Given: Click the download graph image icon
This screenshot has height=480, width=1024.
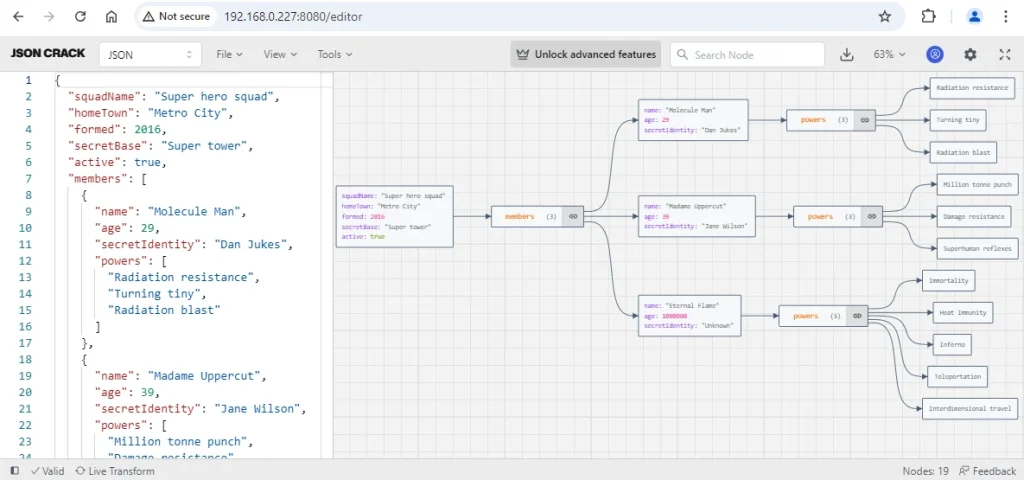Looking at the screenshot, I should click(847, 55).
